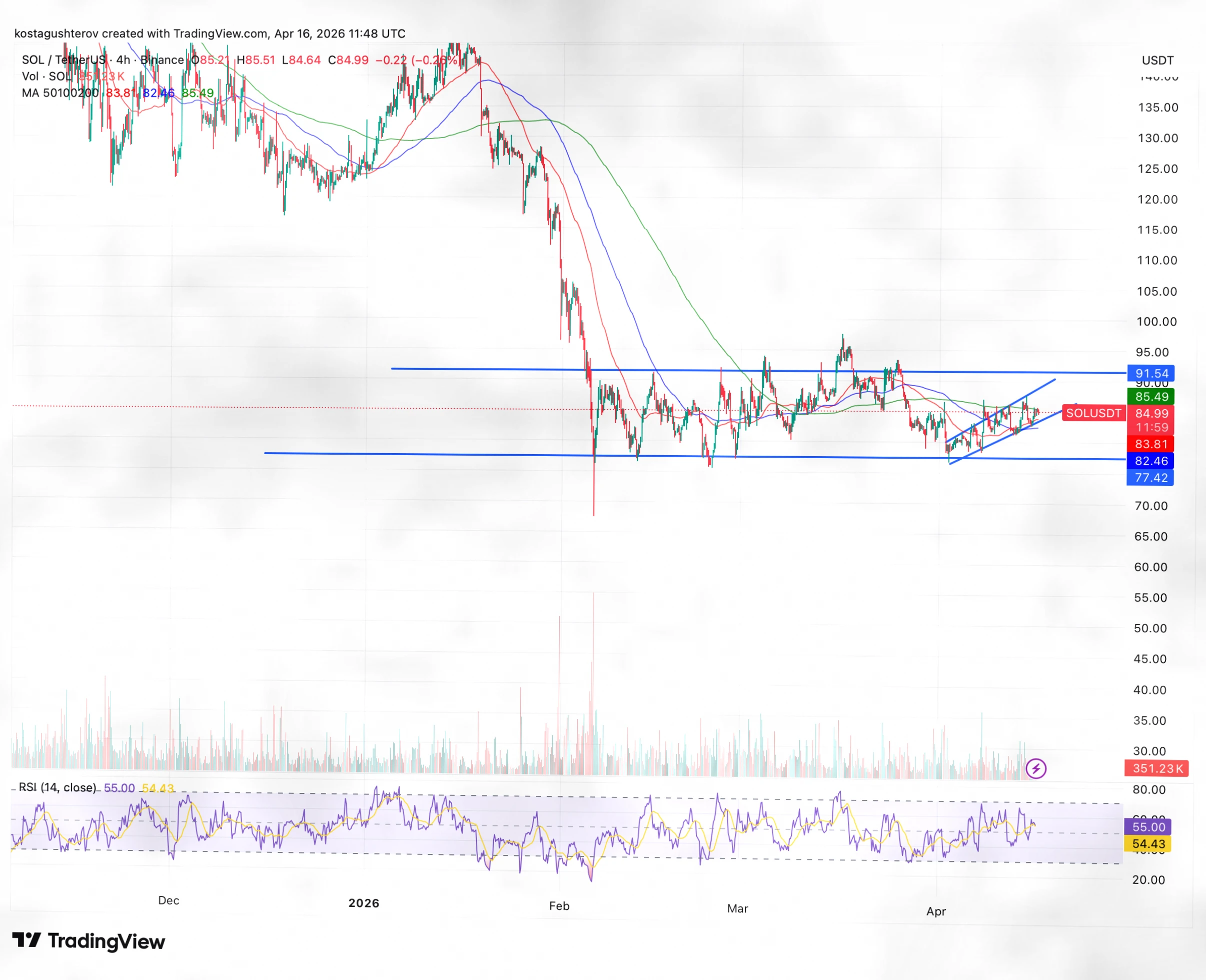1206x980 pixels.
Task: Select the MA 50 100 200 indicator legend
Action: tap(59, 93)
